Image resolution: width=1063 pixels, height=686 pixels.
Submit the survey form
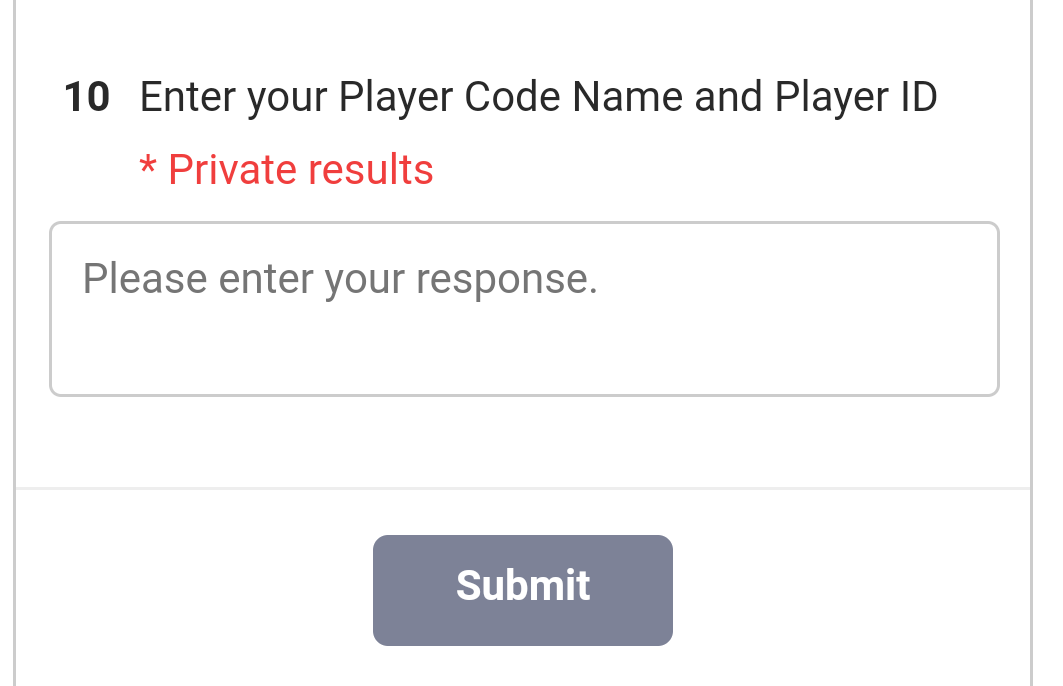[522, 590]
